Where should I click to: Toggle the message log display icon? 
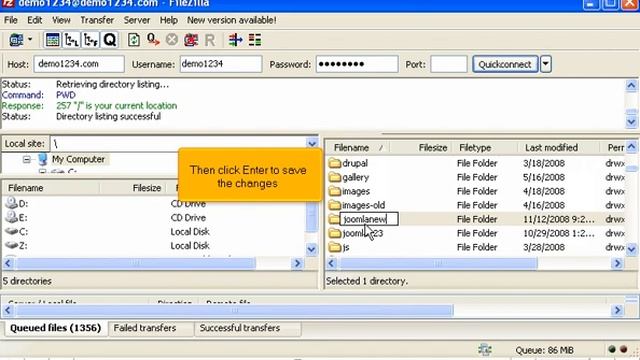(x=52, y=40)
